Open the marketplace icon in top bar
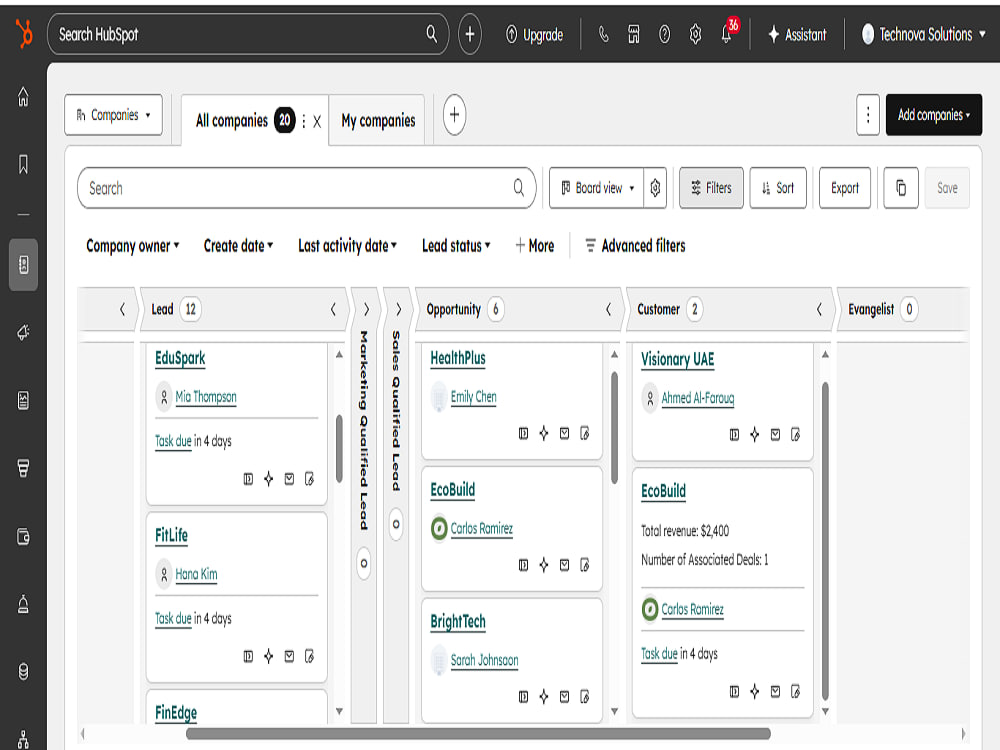1000x750 pixels. tap(633, 34)
